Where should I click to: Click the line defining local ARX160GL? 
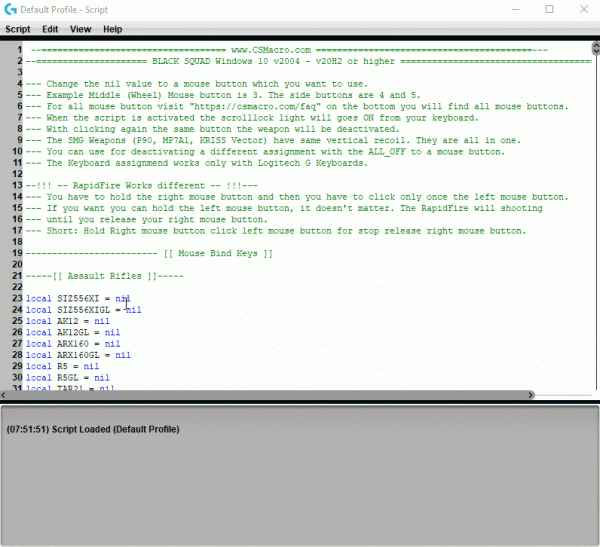click(x=78, y=354)
